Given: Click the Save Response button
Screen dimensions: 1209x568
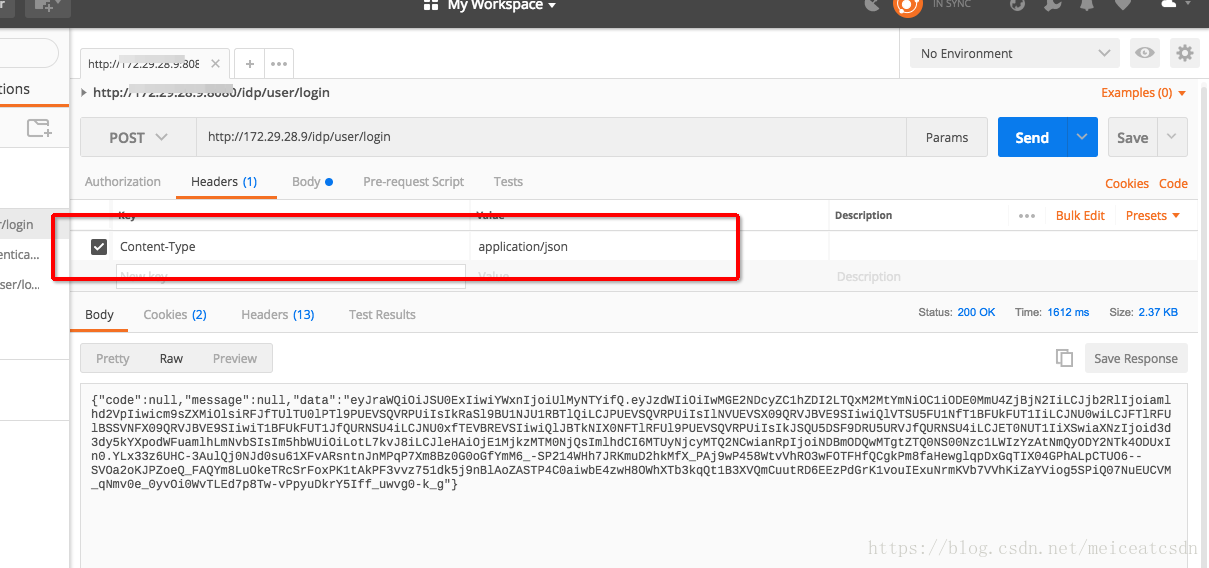Looking at the screenshot, I should point(1135,358).
